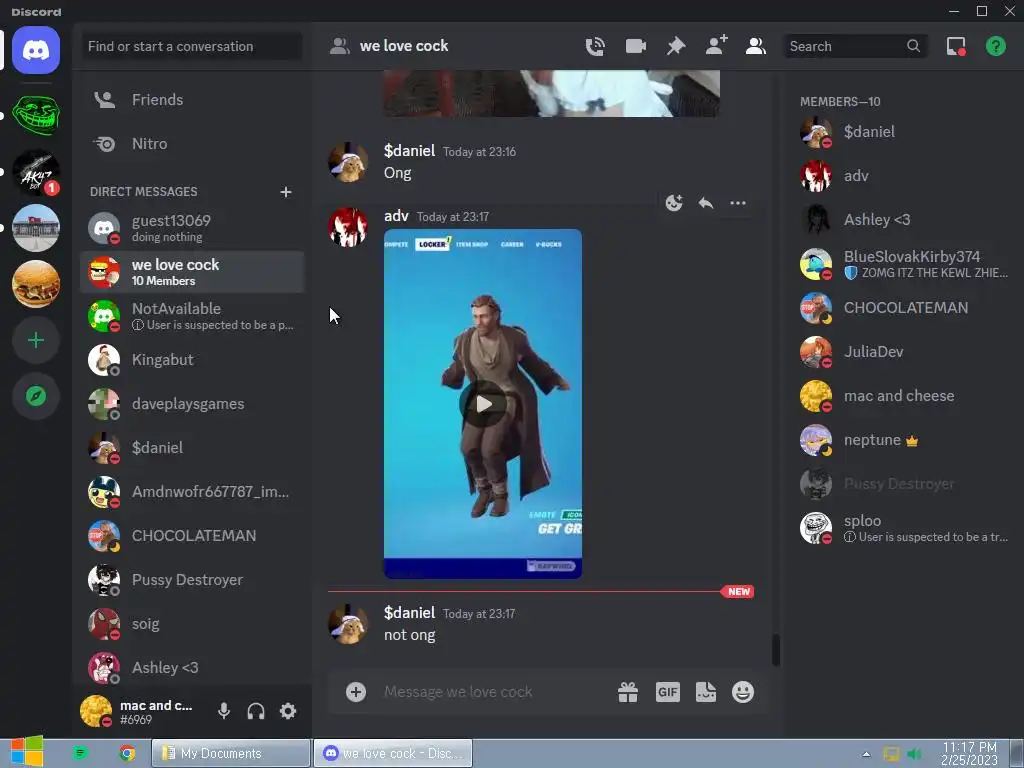
Task: Open User Settings gear
Action: [x=288, y=711]
